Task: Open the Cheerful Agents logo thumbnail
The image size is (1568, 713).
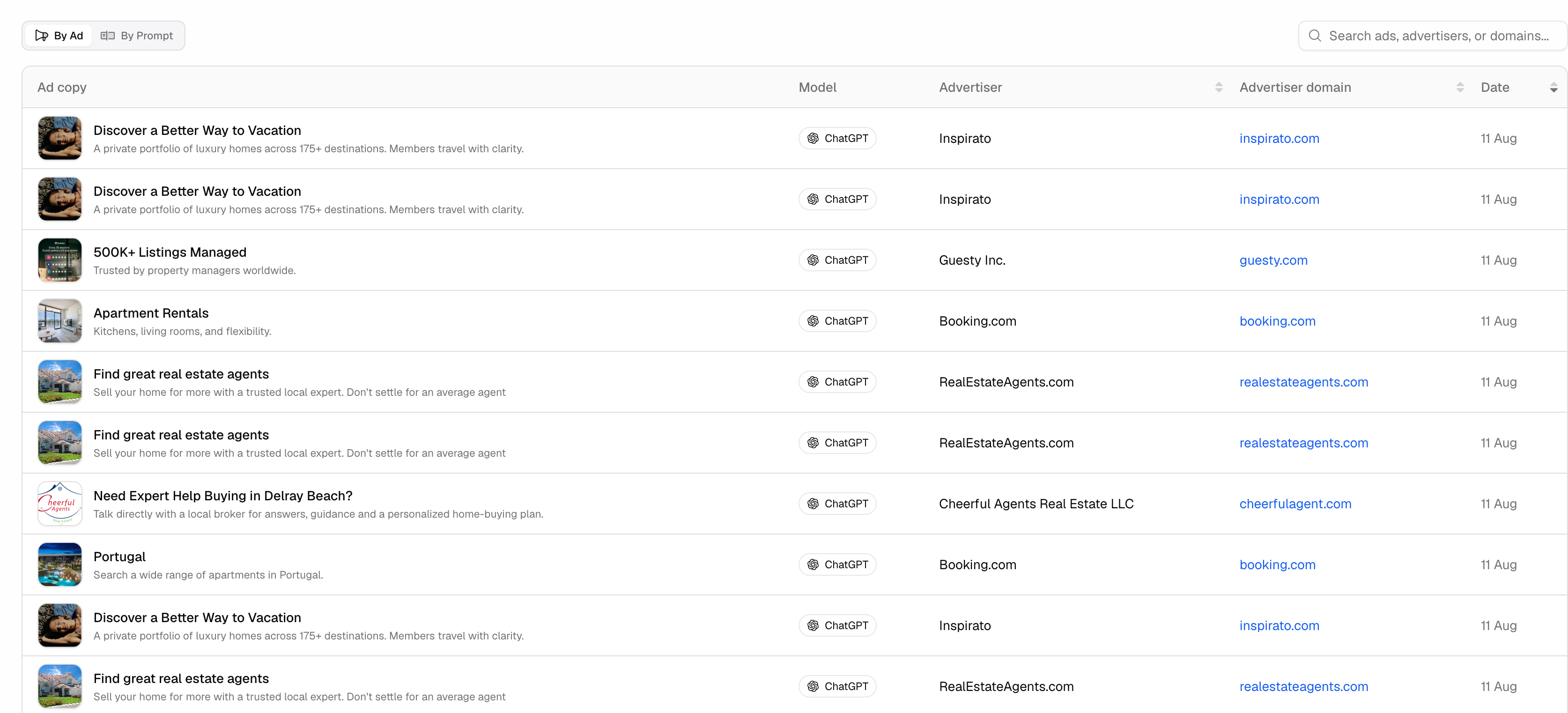Action: click(59, 504)
